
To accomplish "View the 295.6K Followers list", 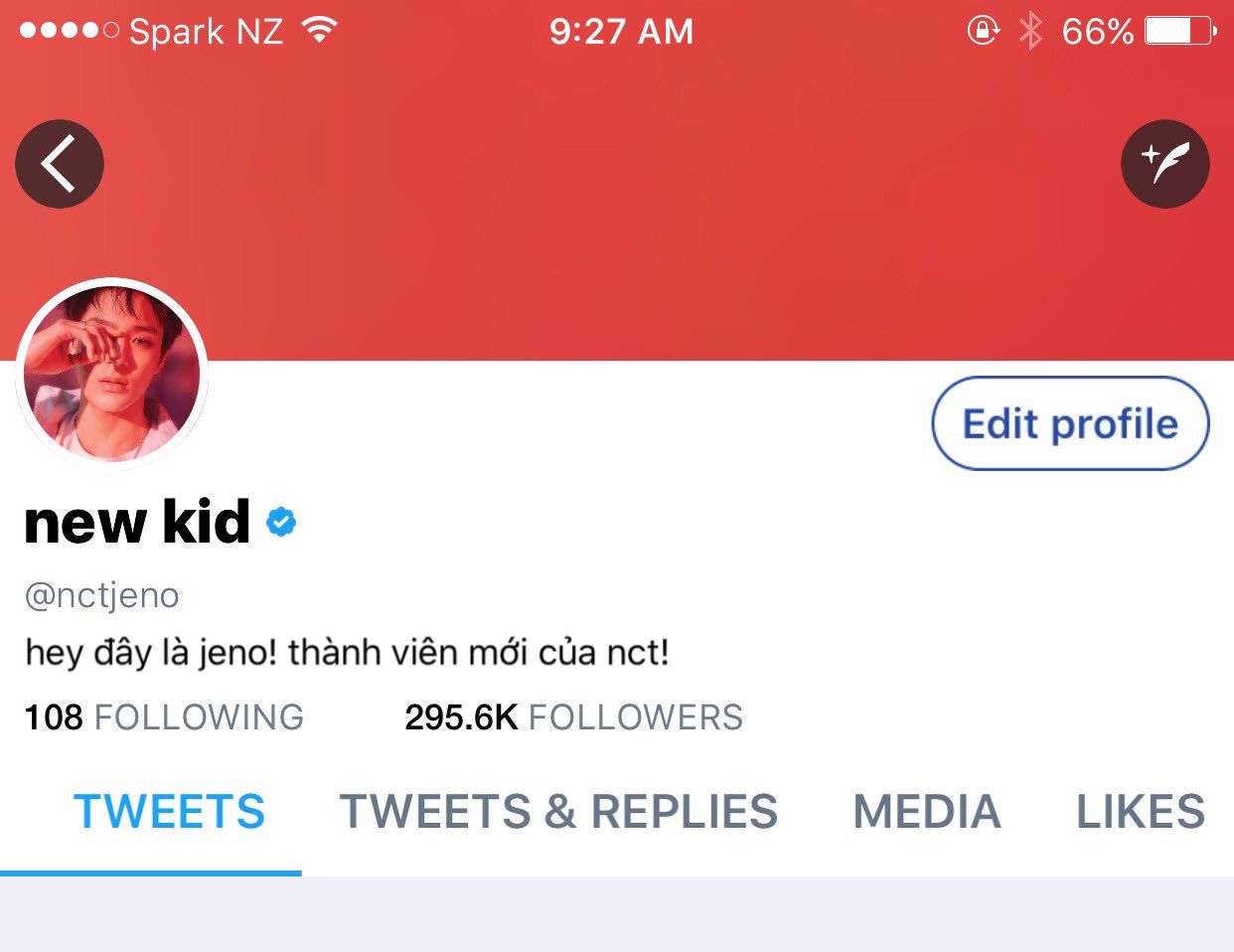I will (573, 716).
